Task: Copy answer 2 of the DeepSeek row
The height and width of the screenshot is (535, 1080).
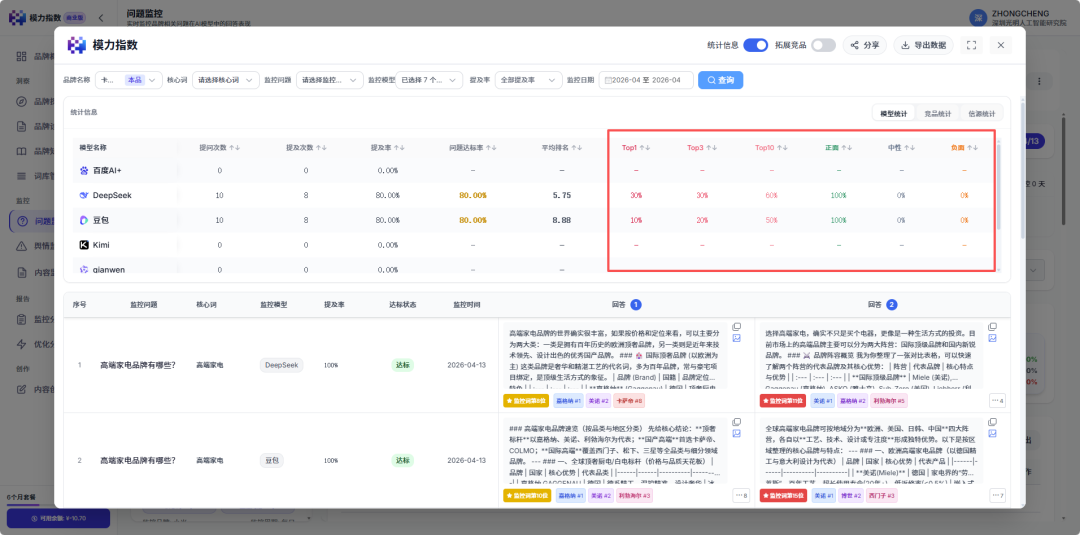Action: point(992,326)
